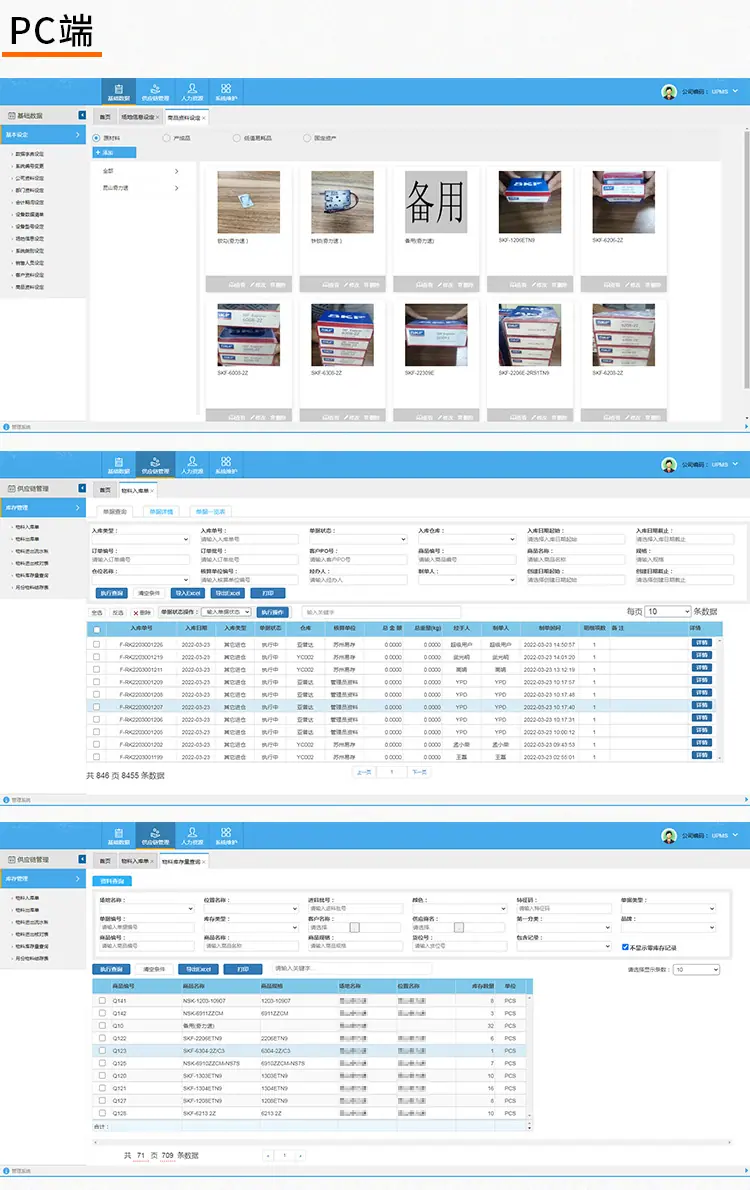Click the 添加 button
Image resolution: width=750 pixels, height=1190 pixels.
115,153
